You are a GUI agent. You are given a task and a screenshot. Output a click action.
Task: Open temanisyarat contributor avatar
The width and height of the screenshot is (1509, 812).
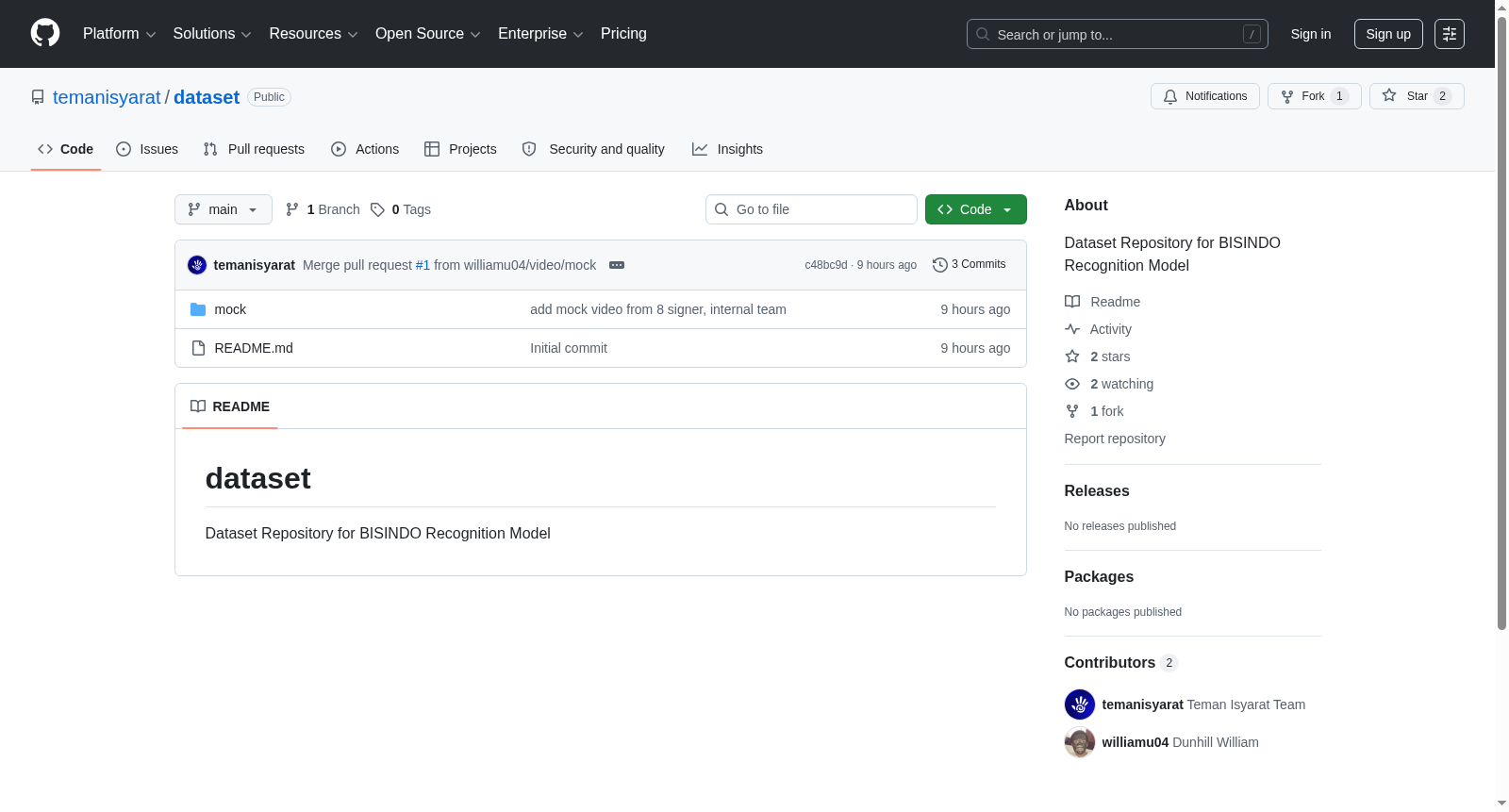click(x=1080, y=704)
